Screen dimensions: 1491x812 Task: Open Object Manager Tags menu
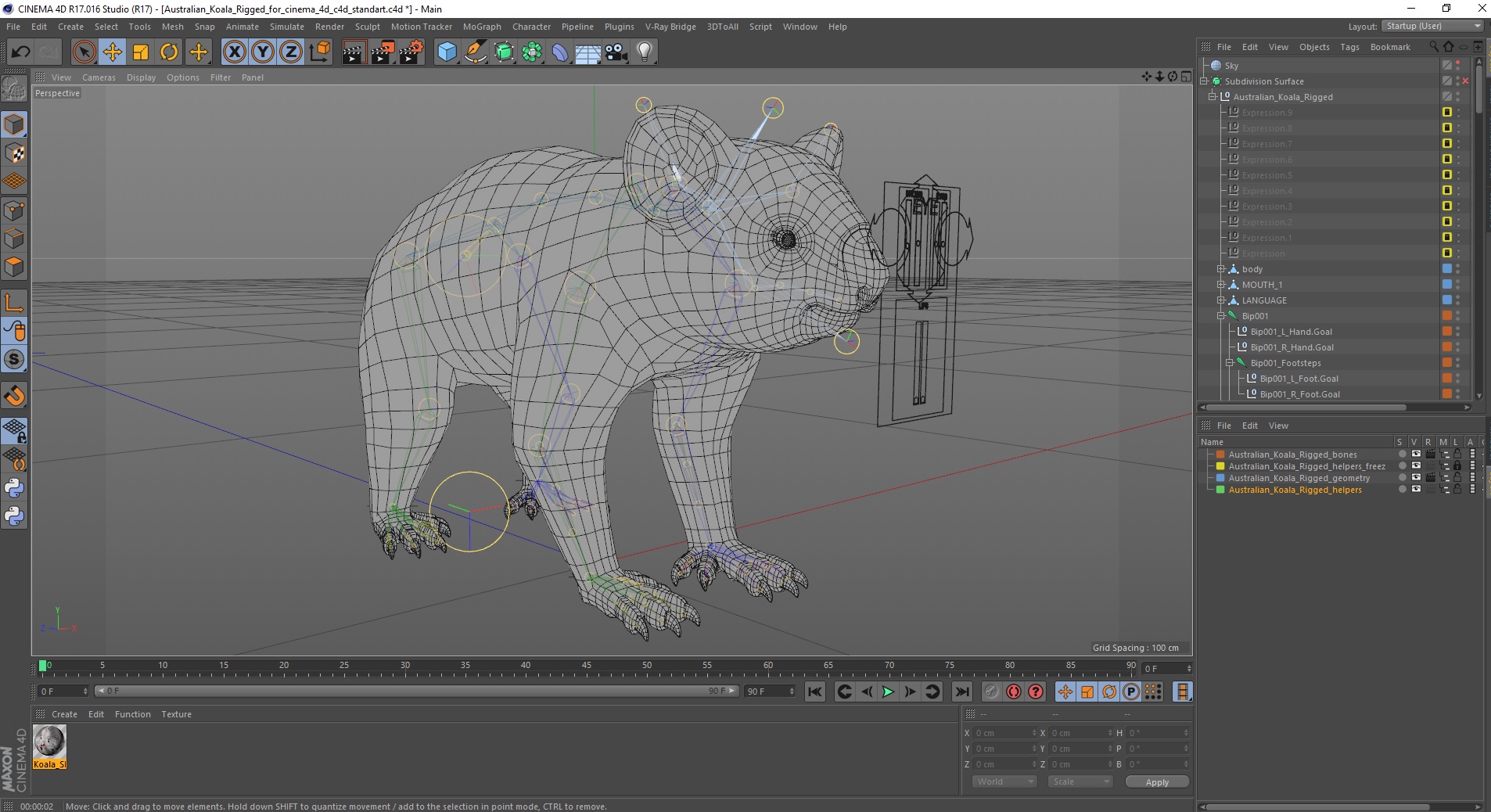coord(1349,47)
